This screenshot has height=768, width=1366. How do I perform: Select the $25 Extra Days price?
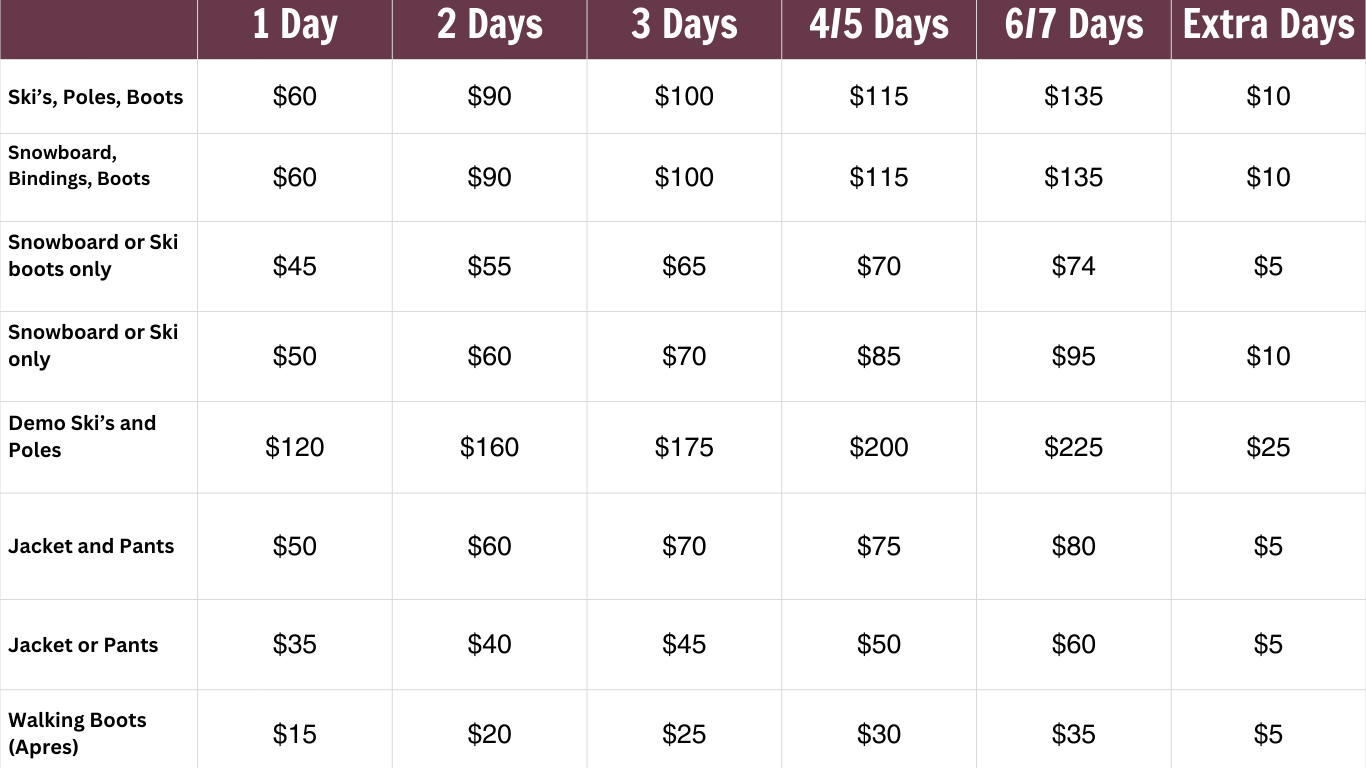pyautogui.click(x=1268, y=447)
